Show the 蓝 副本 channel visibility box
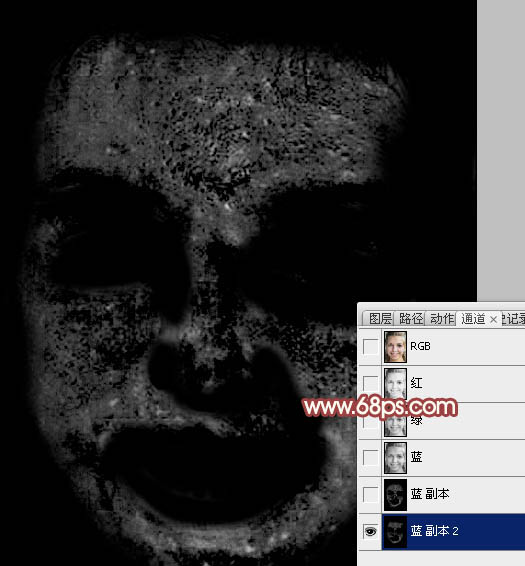 point(370,494)
